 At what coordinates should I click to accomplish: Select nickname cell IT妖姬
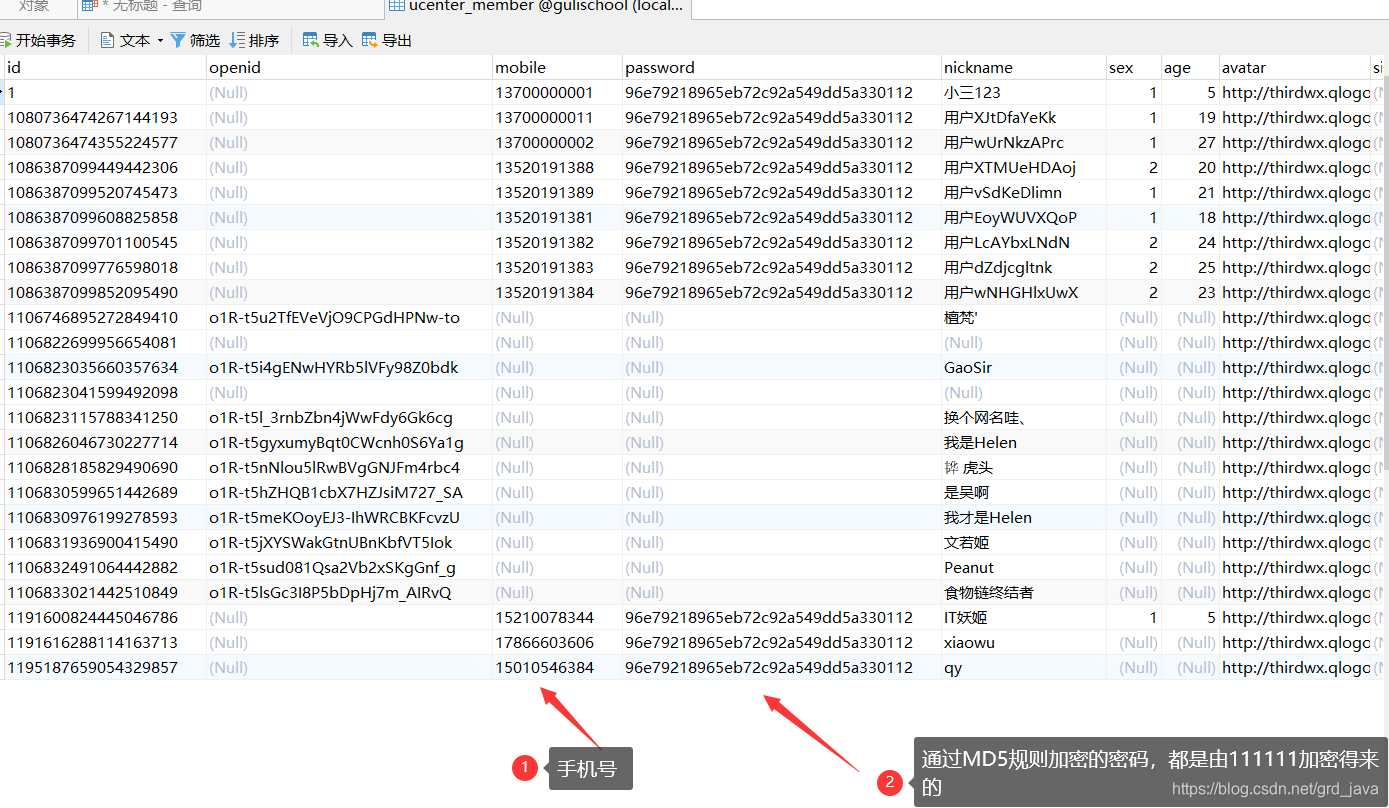coord(1023,618)
